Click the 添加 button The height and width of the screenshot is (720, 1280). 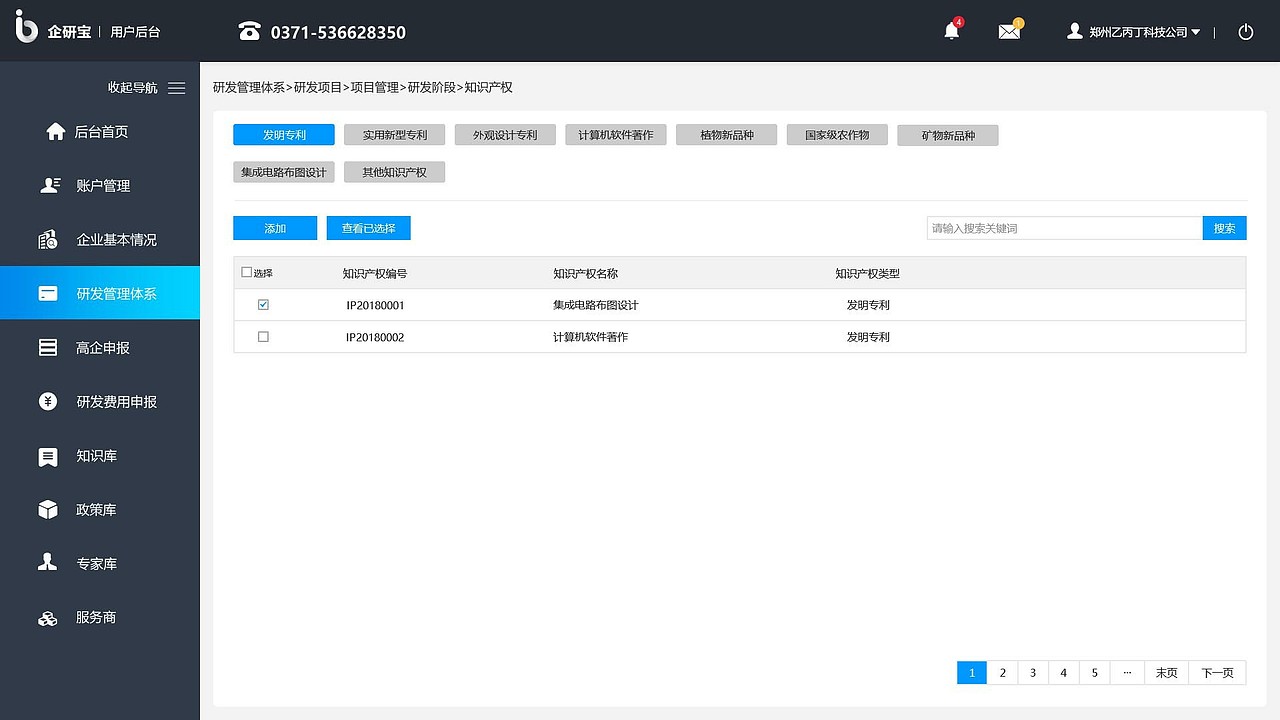coord(275,228)
